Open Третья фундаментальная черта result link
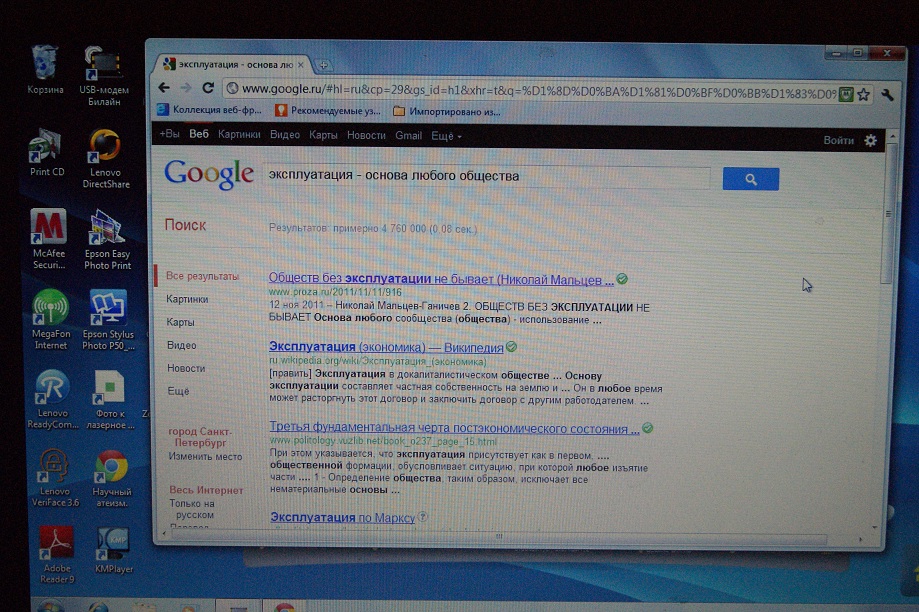Screen dimensions: 919x612 coord(454,428)
